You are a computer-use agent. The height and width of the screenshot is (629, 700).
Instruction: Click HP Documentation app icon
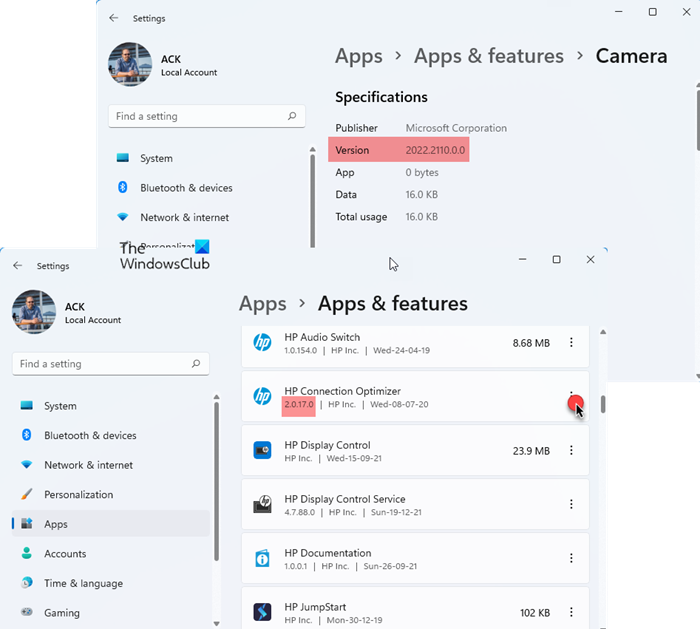262,558
